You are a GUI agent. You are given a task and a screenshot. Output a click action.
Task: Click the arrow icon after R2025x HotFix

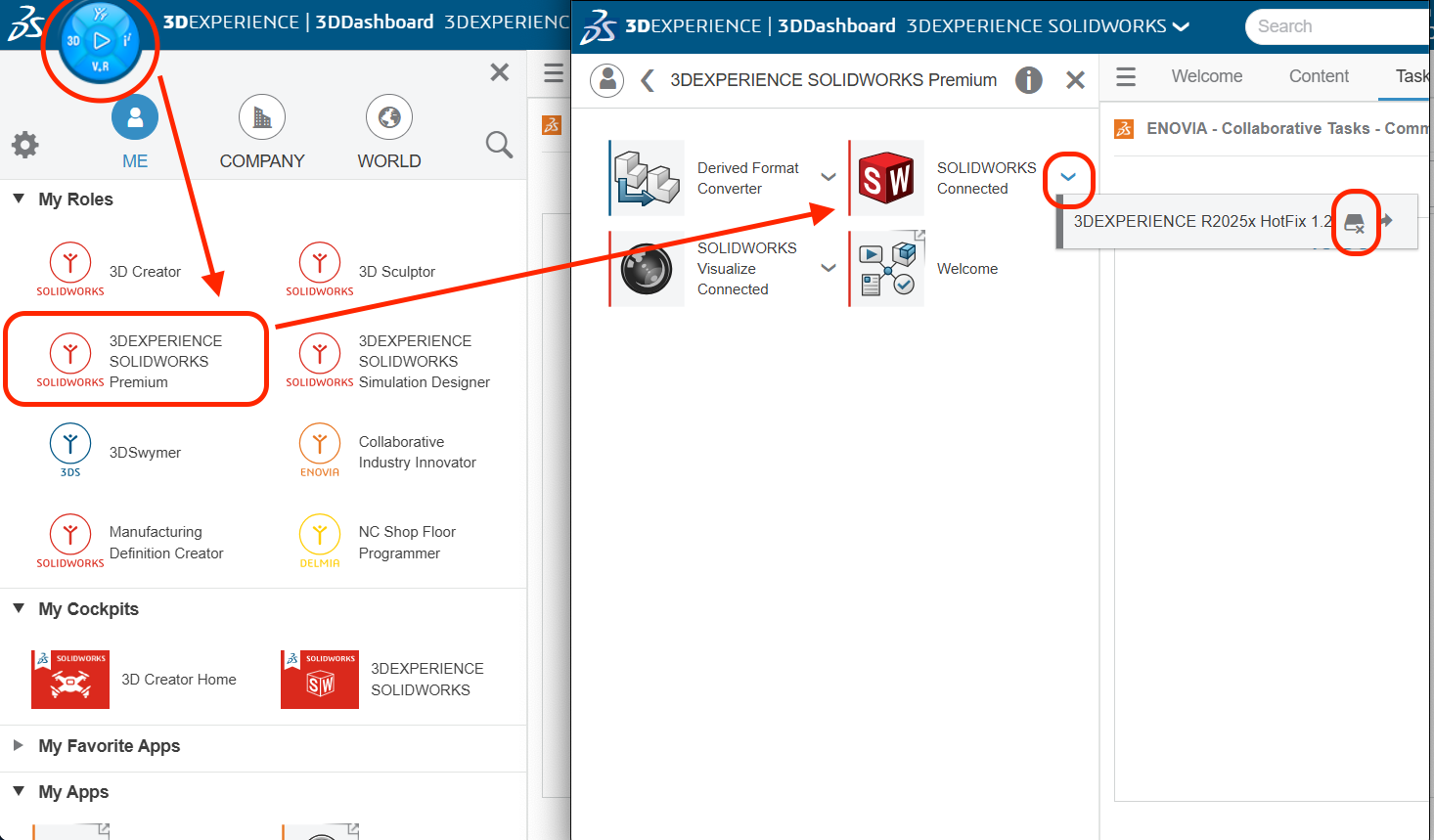point(1387,220)
